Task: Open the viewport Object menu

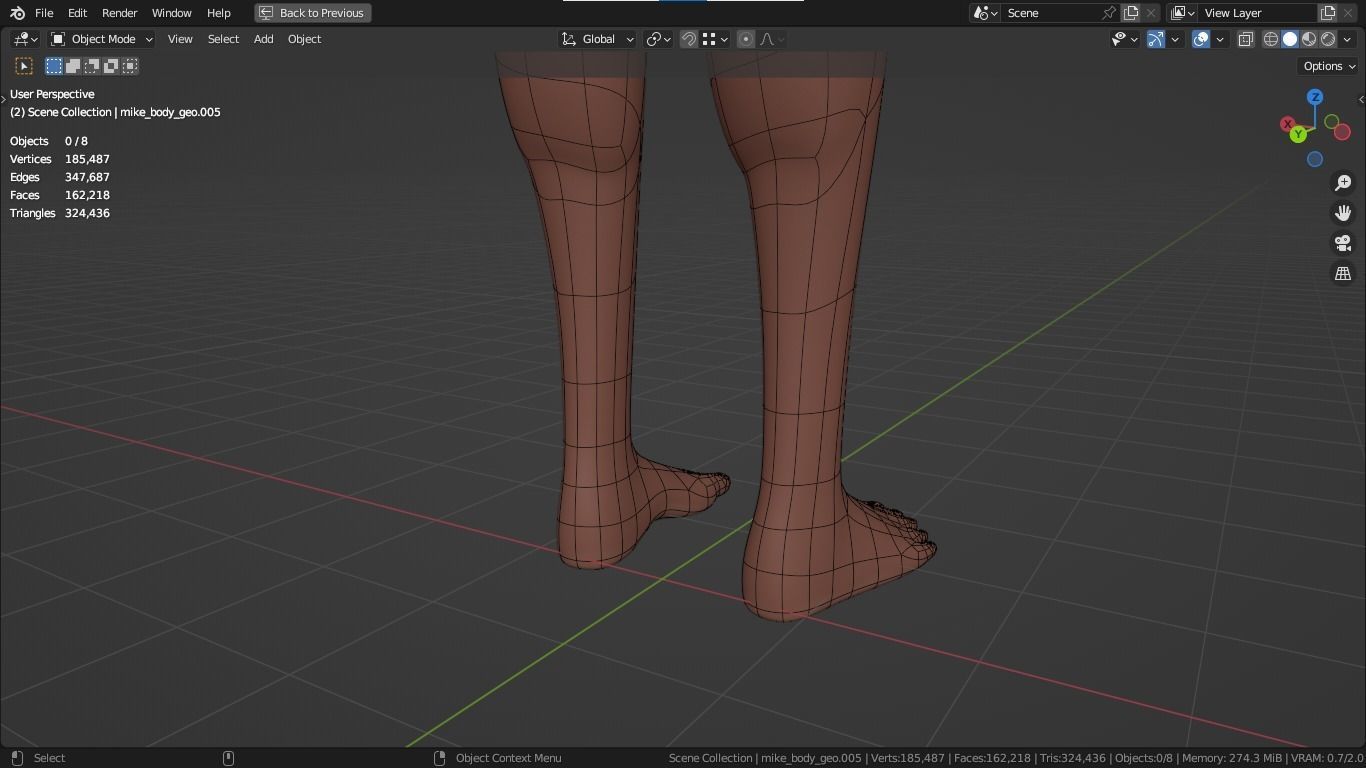Action: pyautogui.click(x=304, y=39)
